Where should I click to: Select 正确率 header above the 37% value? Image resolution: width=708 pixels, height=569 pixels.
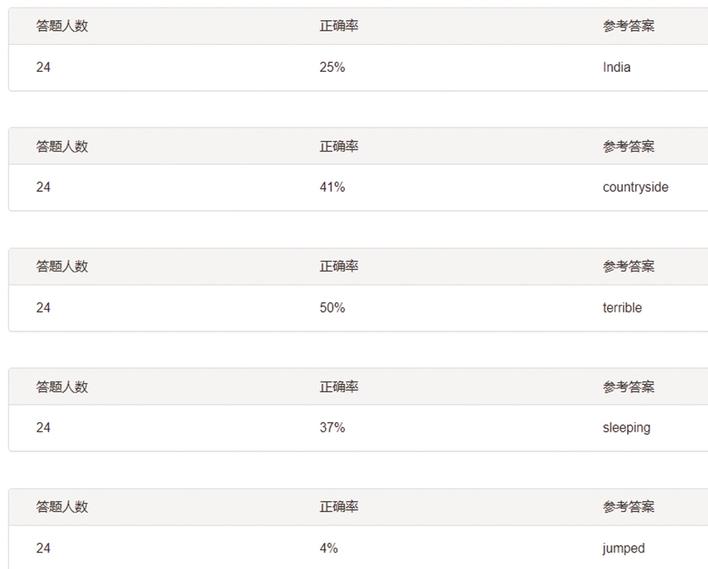pyautogui.click(x=339, y=387)
